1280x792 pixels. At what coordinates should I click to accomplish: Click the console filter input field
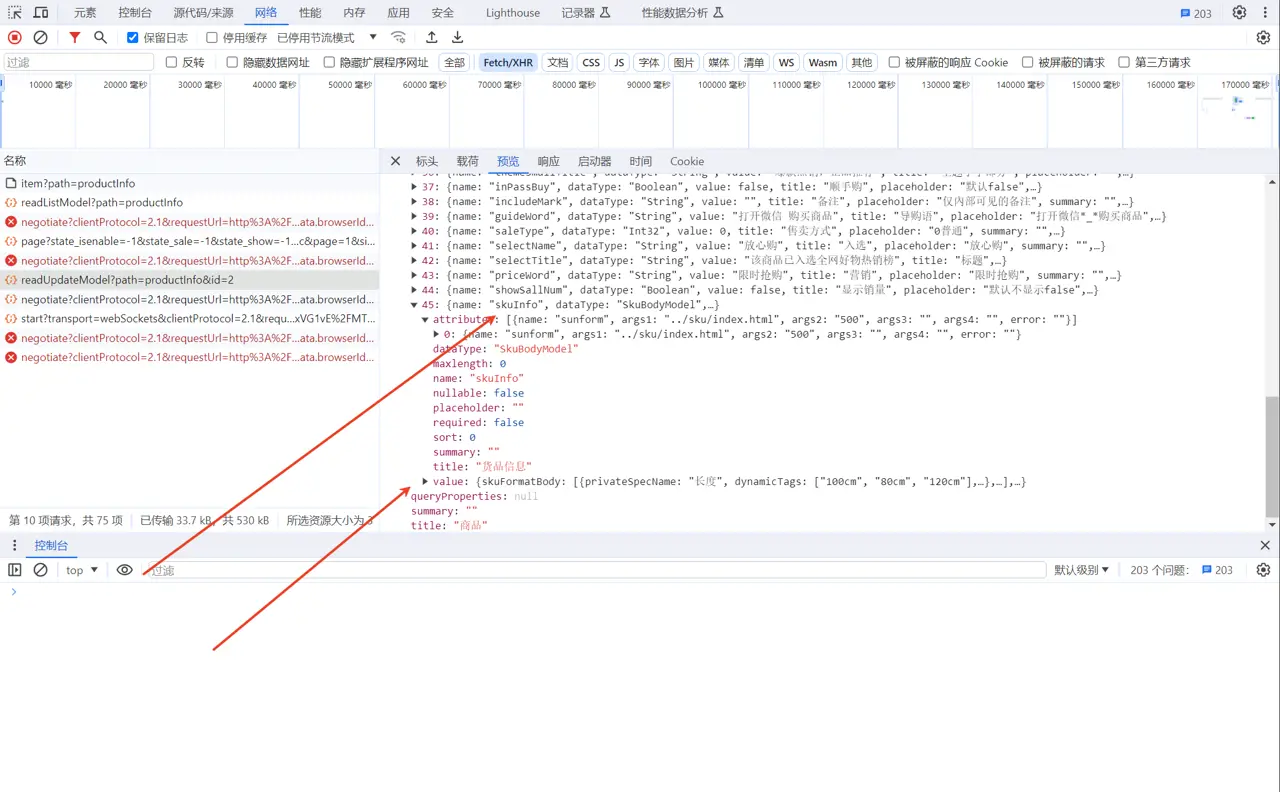pyautogui.click(x=595, y=570)
